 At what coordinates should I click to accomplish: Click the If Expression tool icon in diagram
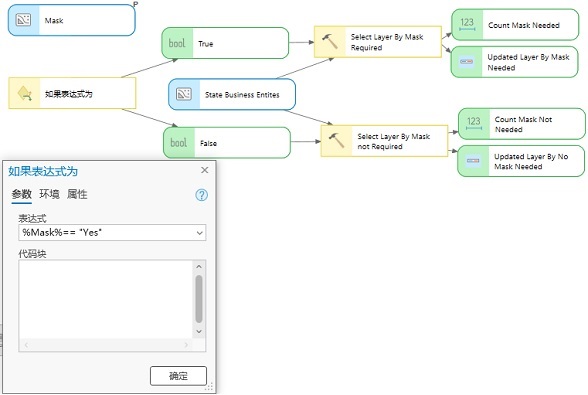coord(24,93)
